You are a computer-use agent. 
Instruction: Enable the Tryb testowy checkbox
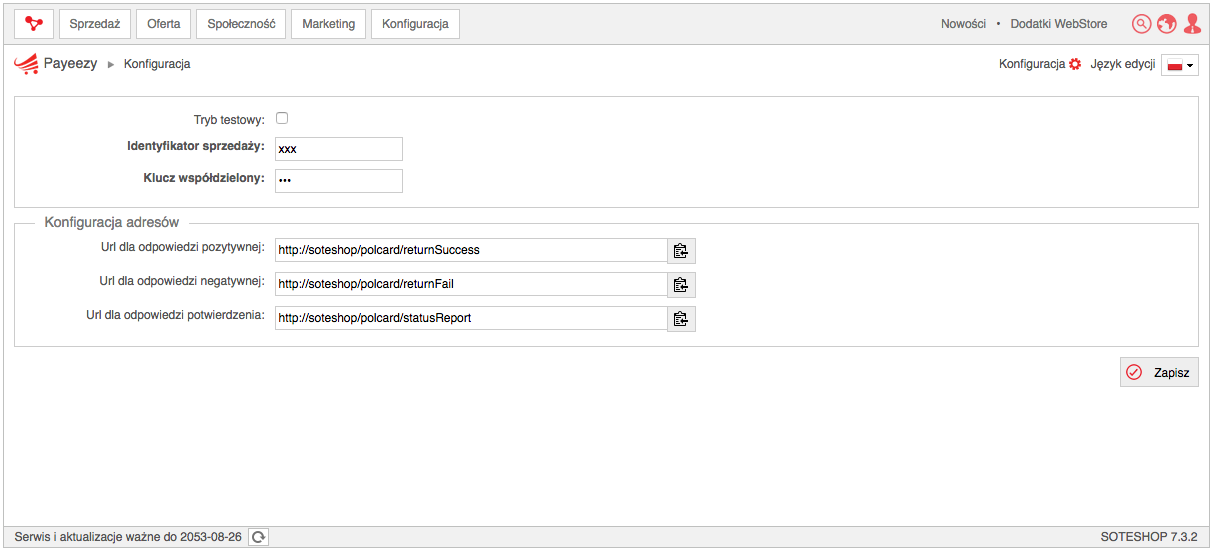282,118
